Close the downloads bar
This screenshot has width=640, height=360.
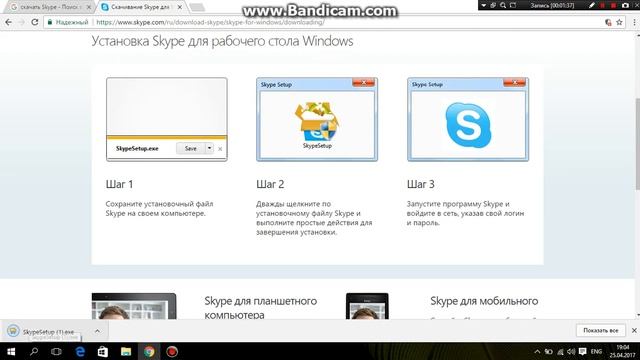[x=634, y=331]
